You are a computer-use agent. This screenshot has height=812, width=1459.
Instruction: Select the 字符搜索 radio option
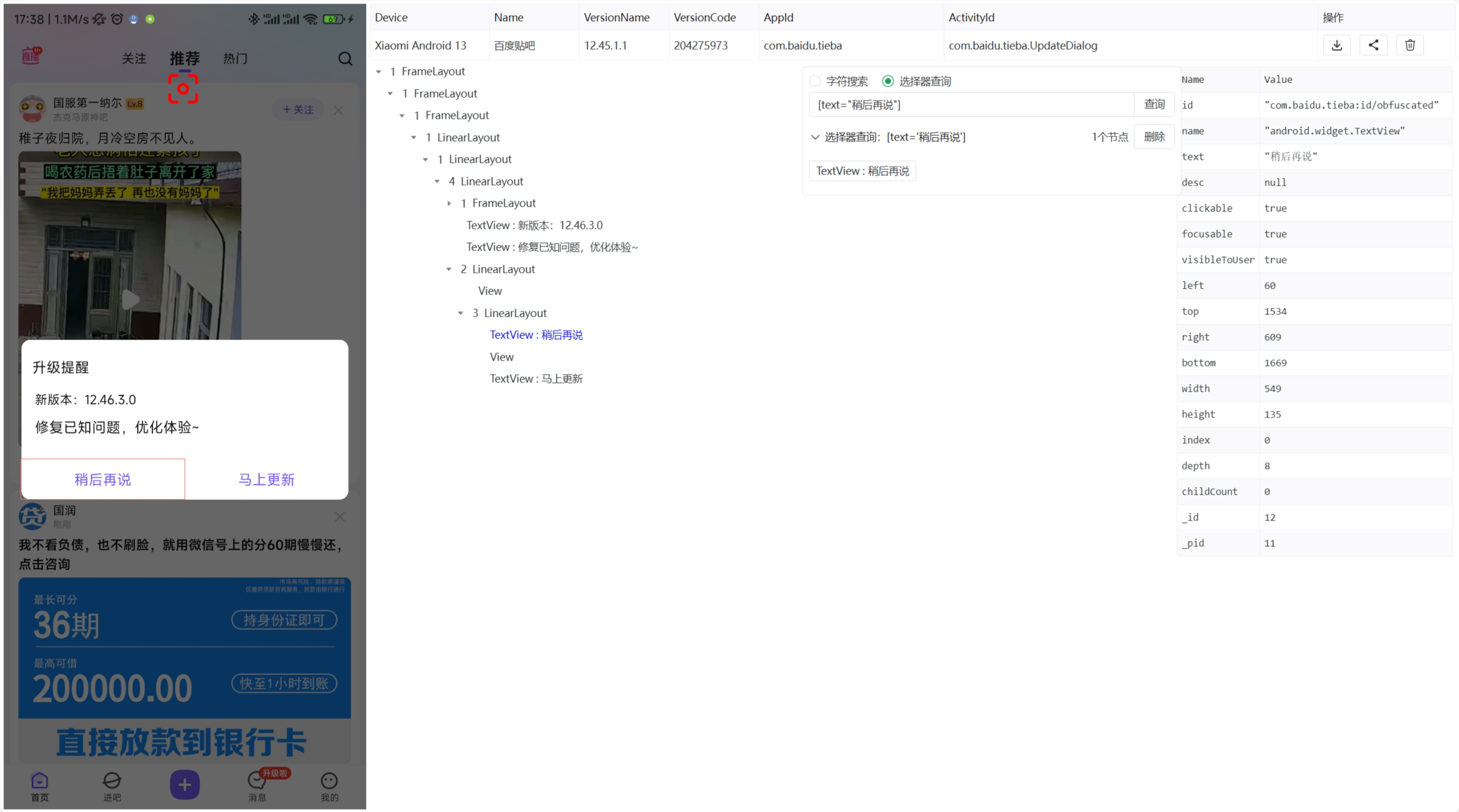pos(815,81)
